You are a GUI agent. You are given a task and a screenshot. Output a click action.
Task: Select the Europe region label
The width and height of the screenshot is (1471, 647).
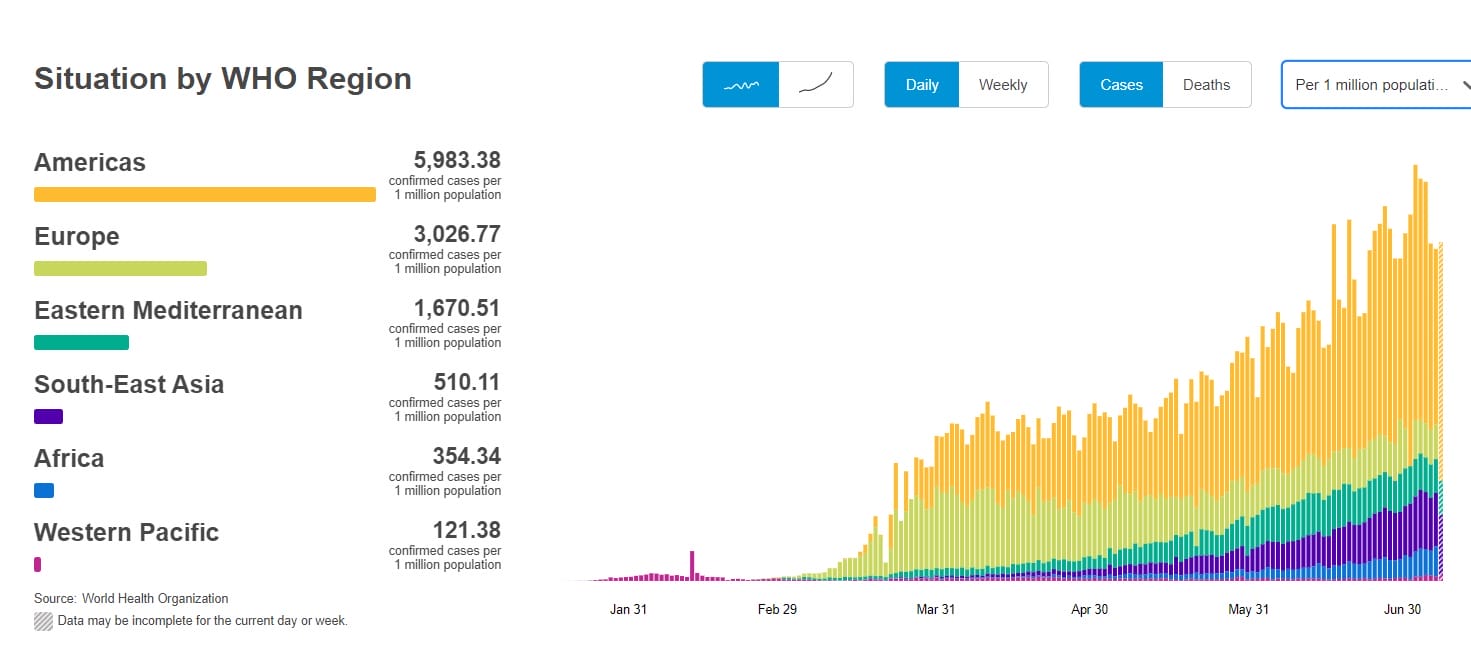click(77, 237)
